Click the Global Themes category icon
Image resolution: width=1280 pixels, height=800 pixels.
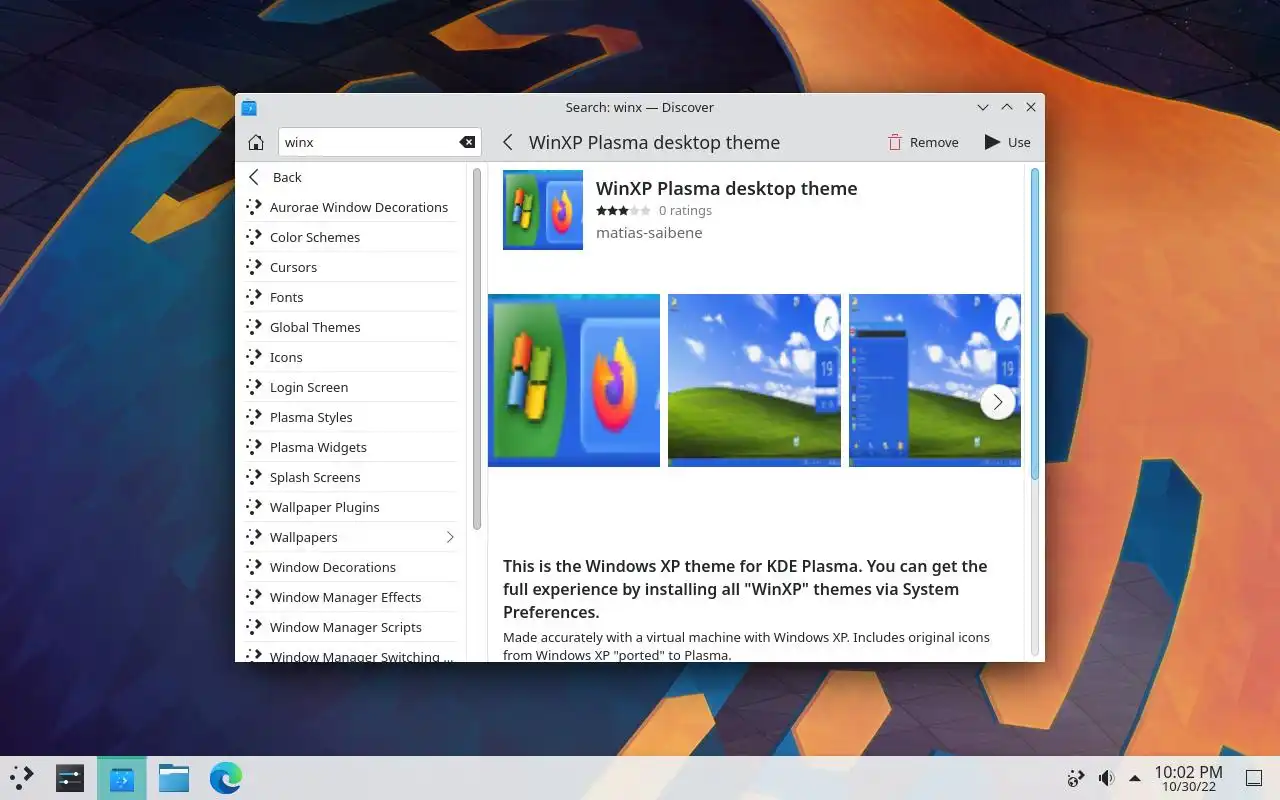254,327
